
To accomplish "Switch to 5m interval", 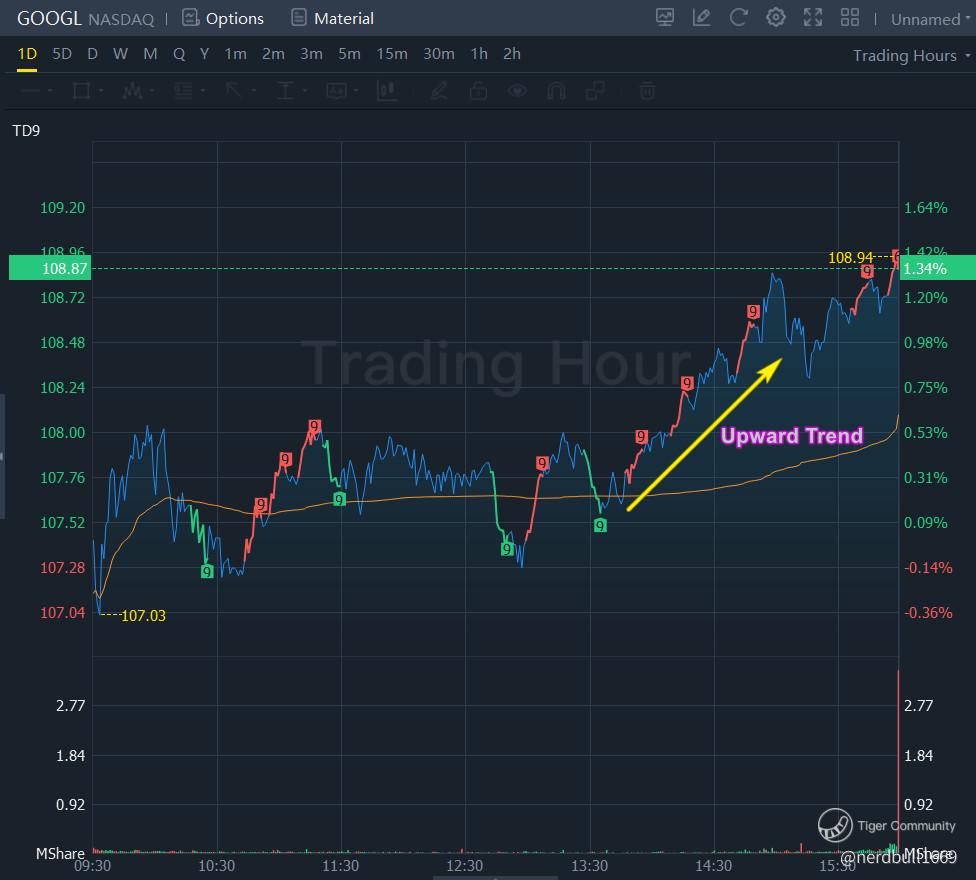I will pyautogui.click(x=349, y=54).
